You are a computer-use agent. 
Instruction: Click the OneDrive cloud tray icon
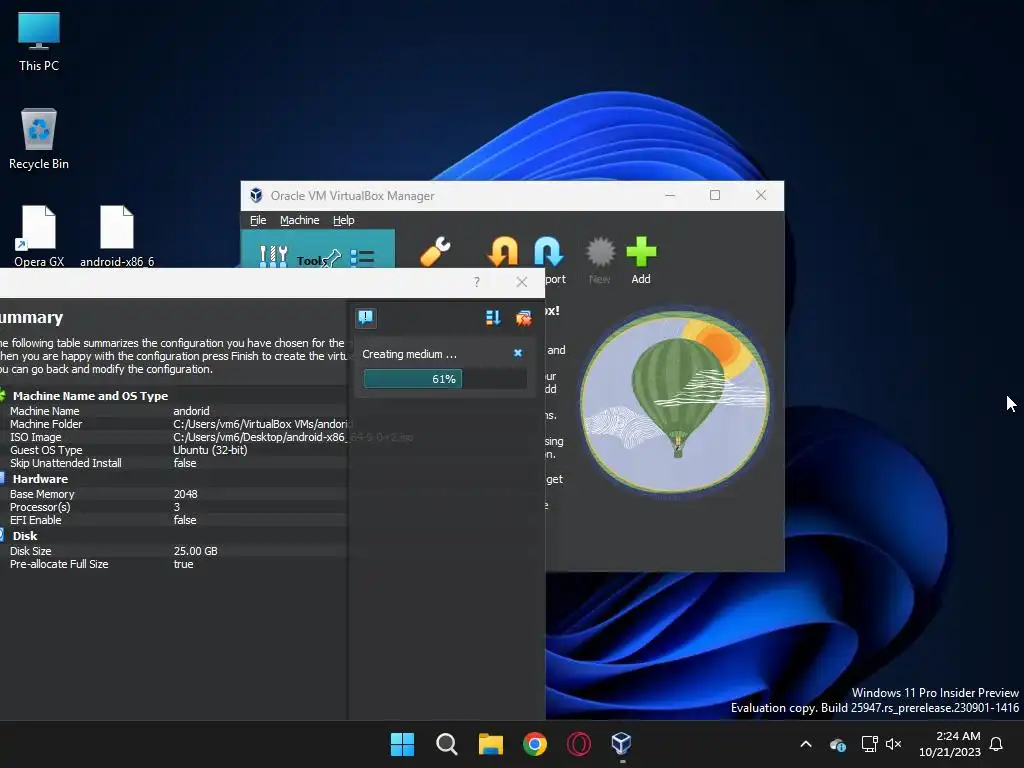tap(838, 744)
